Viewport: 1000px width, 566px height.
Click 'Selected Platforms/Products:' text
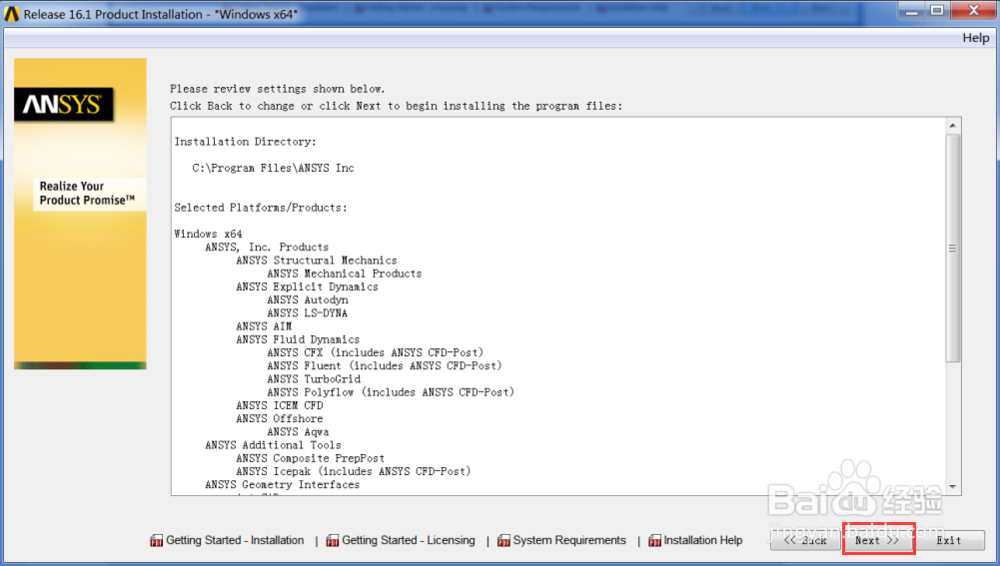261,207
